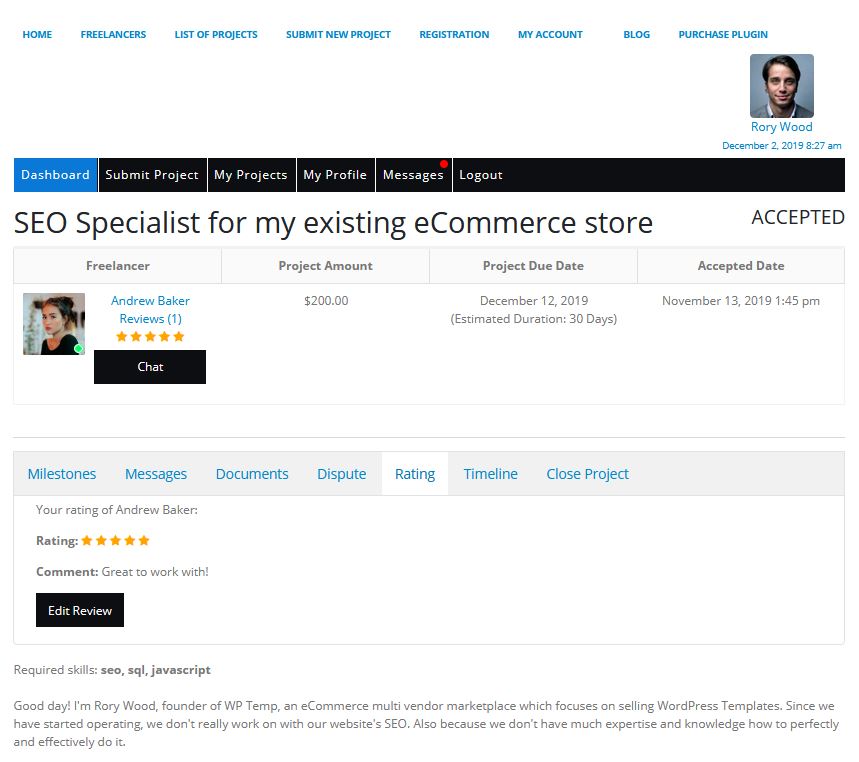Click the Freelancer column header

coord(118,266)
